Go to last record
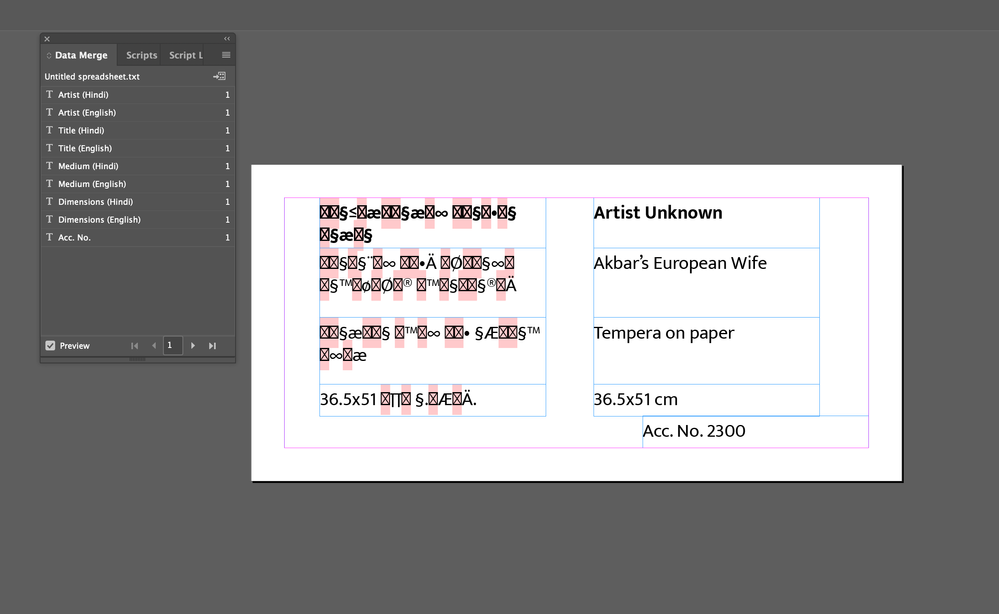The width and height of the screenshot is (999, 614). pos(212,346)
